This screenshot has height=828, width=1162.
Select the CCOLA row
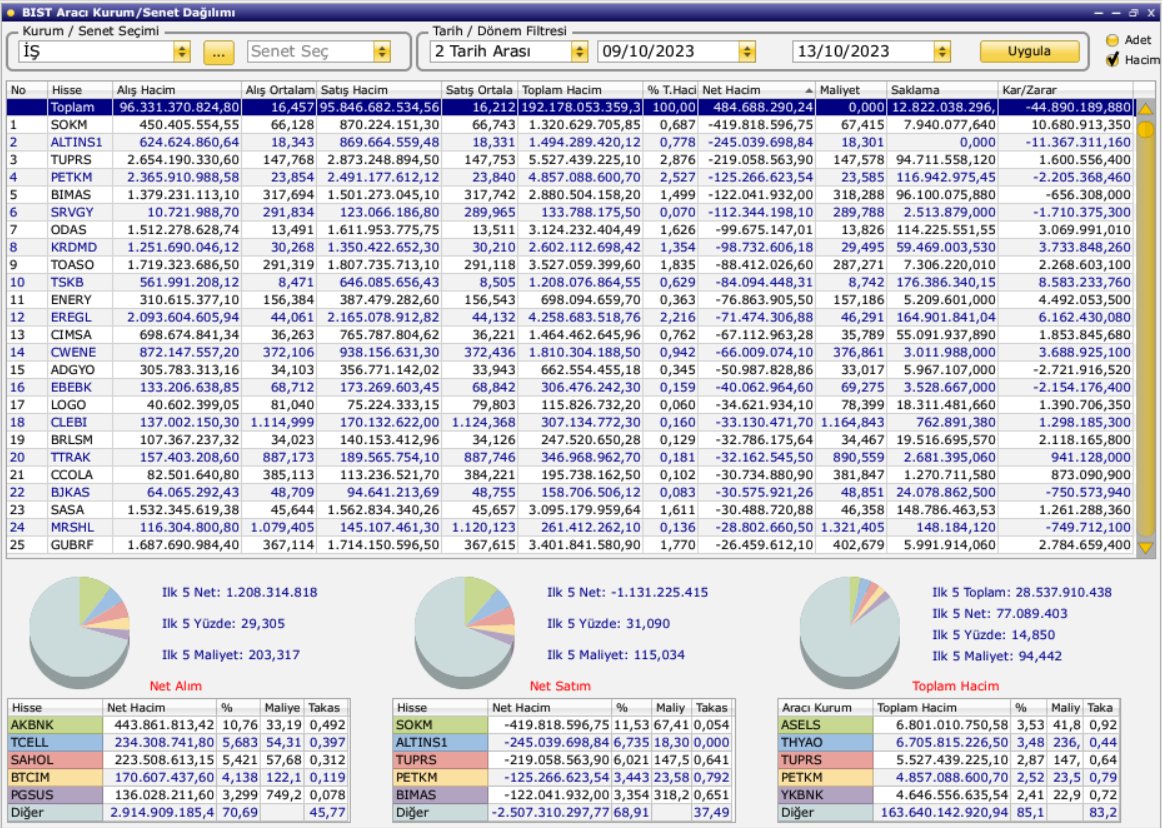click(x=570, y=474)
